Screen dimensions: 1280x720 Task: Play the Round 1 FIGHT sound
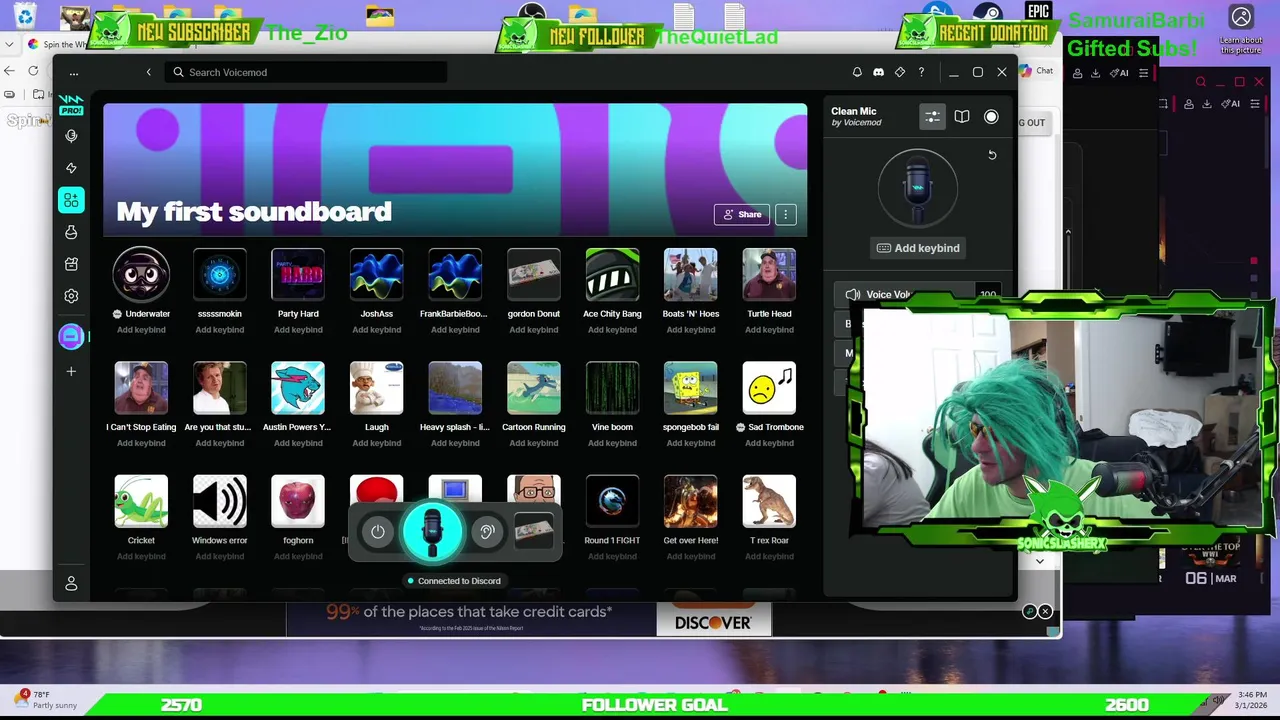(612, 501)
